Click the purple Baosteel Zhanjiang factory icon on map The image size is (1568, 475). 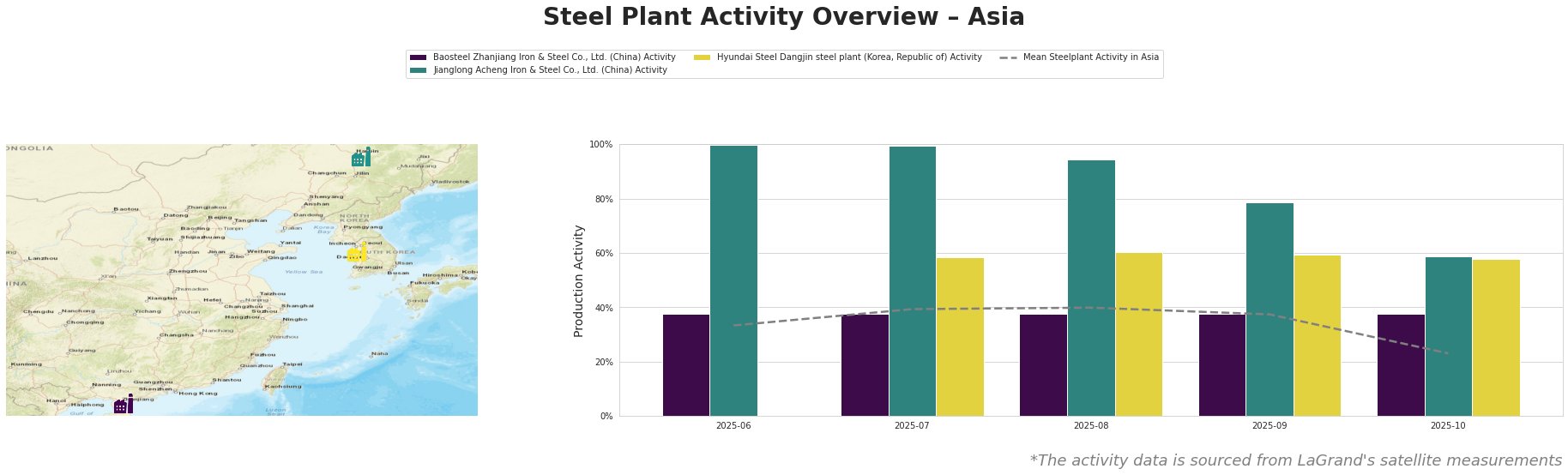[x=124, y=404]
